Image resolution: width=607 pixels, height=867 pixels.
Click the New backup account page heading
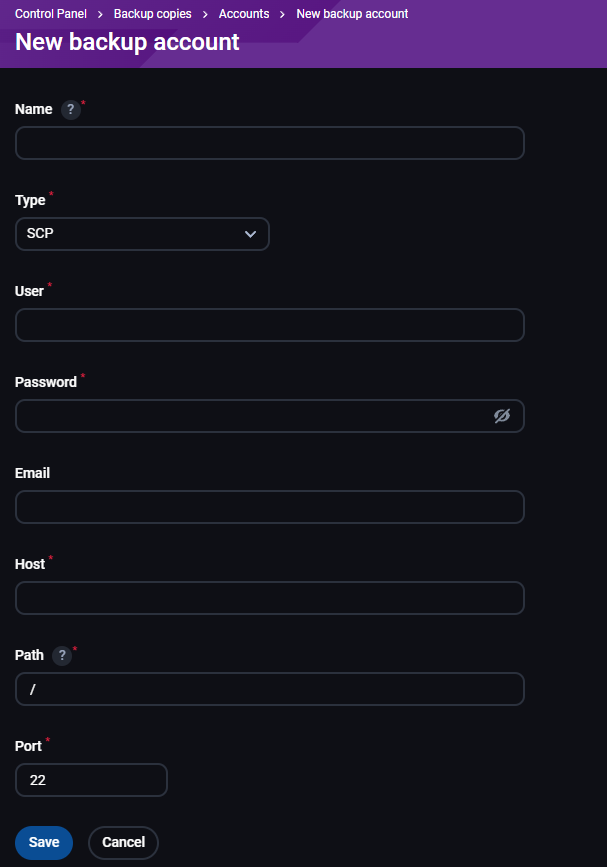[x=127, y=42]
